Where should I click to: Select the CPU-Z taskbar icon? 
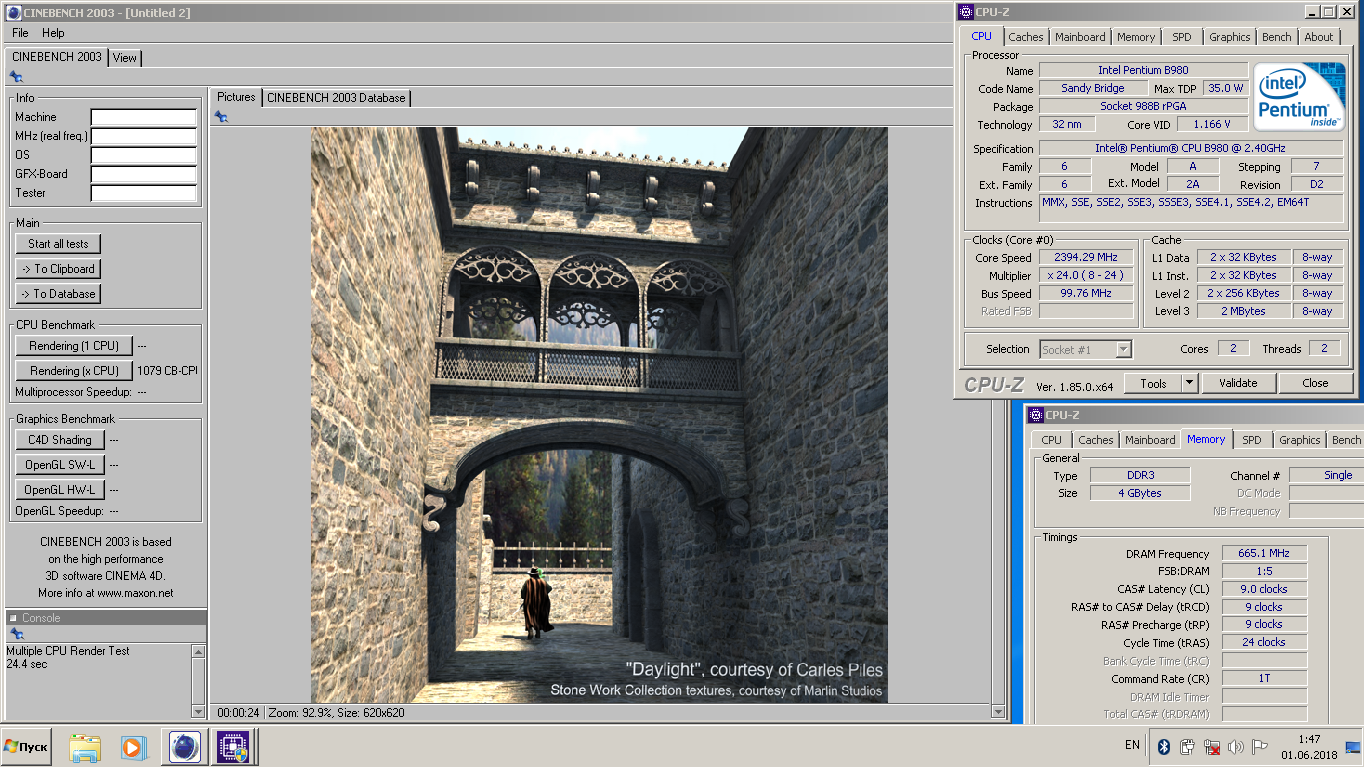click(x=234, y=747)
